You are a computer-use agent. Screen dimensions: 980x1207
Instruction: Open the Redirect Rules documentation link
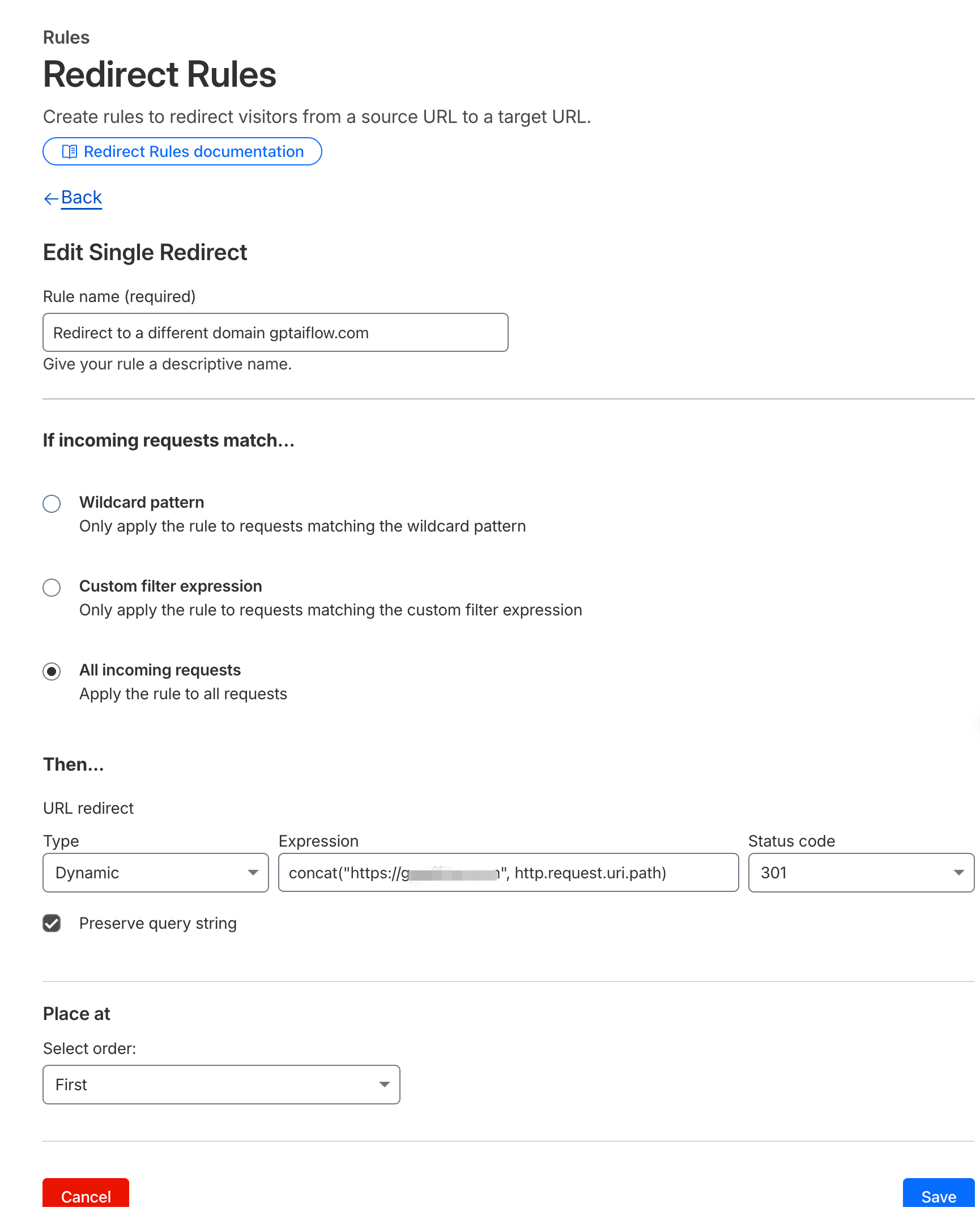(193, 152)
